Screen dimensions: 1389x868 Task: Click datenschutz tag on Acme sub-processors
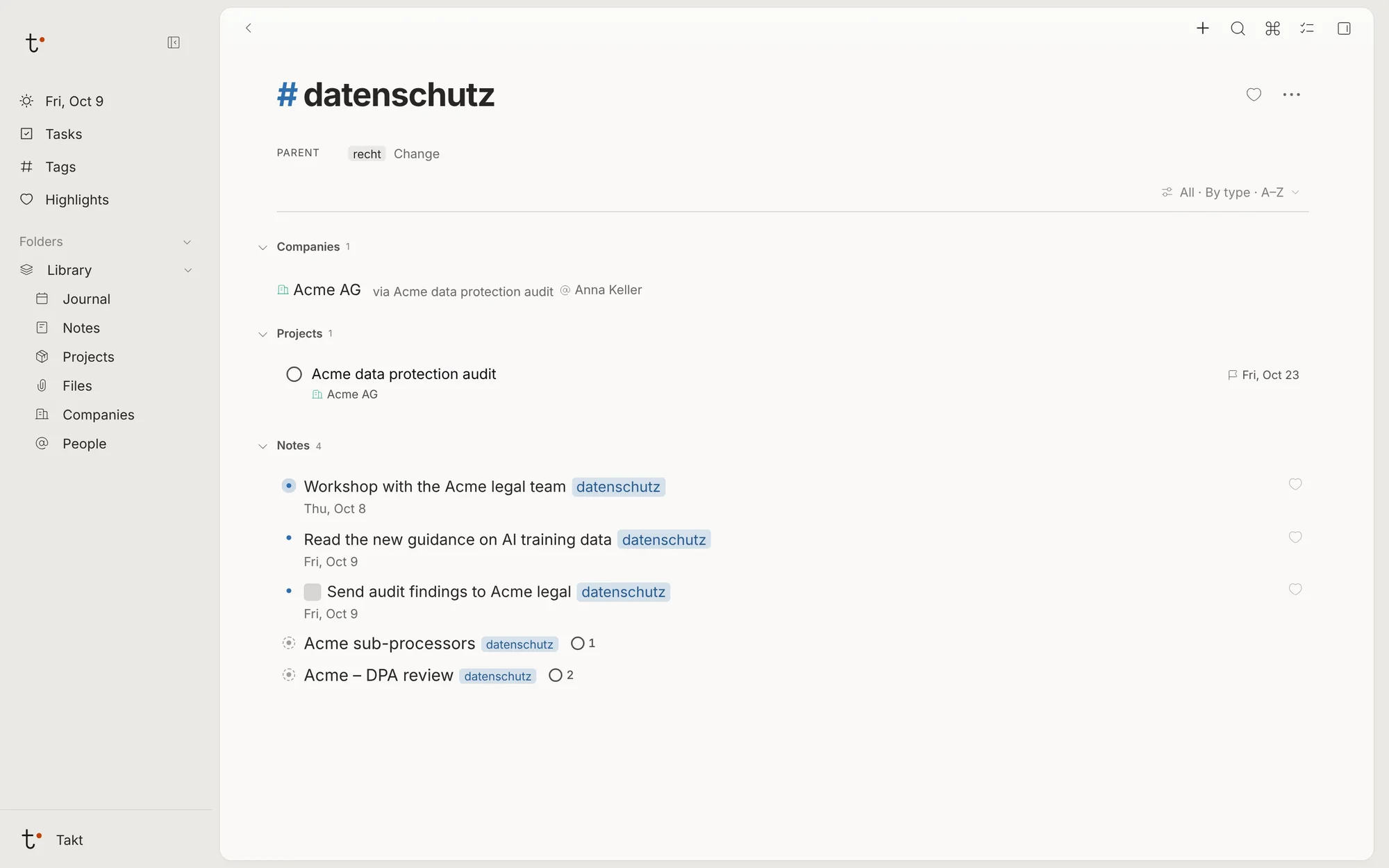click(519, 644)
